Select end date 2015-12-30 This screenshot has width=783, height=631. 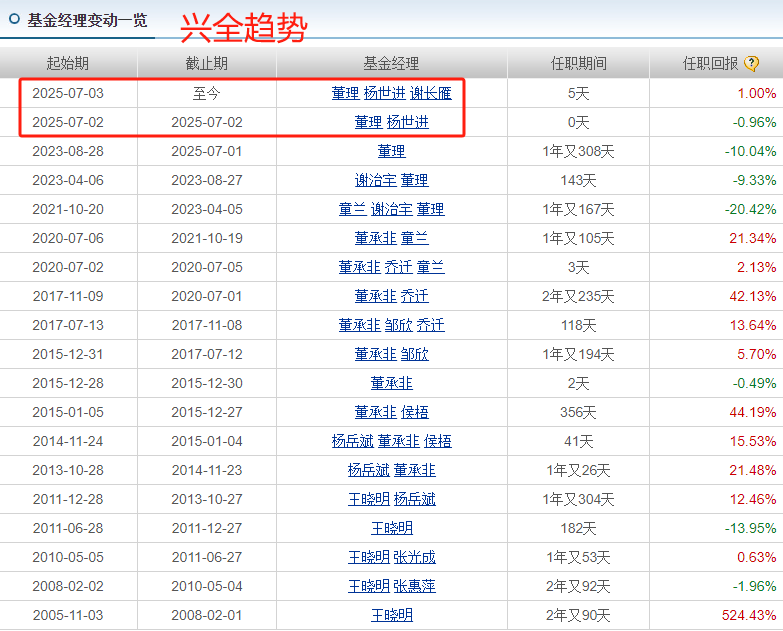click(207, 383)
